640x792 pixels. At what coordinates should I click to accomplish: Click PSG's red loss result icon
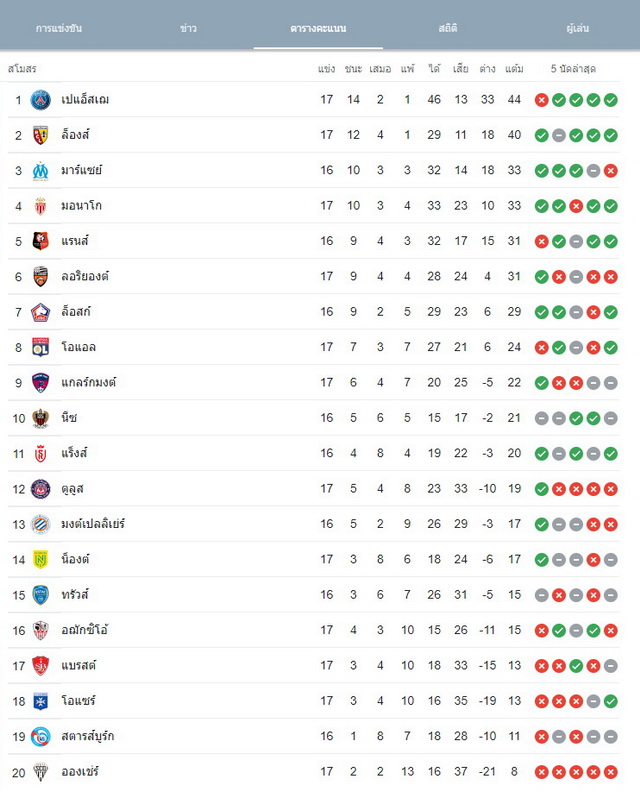pyautogui.click(x=541, y=100)
